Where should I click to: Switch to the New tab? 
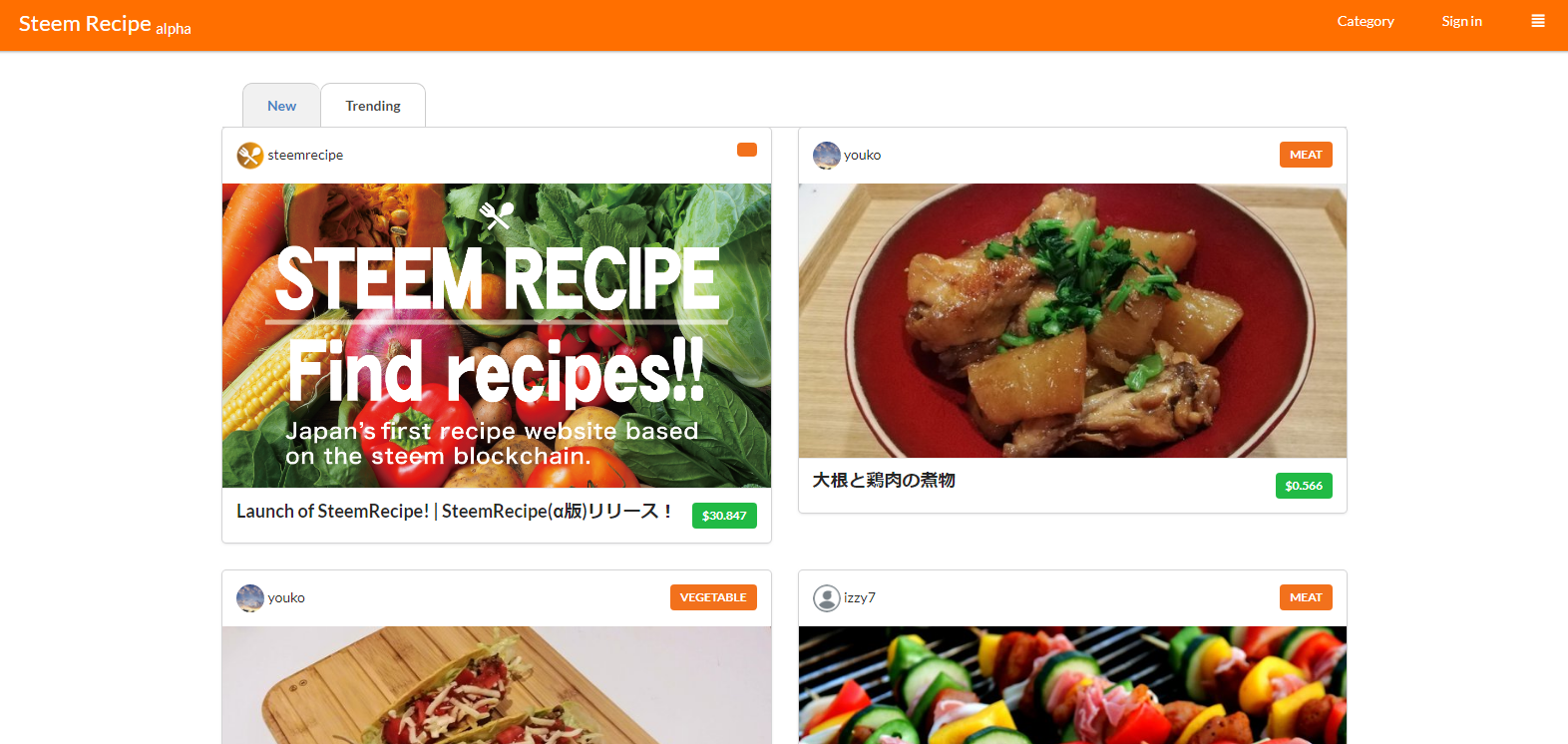[281, 106]
